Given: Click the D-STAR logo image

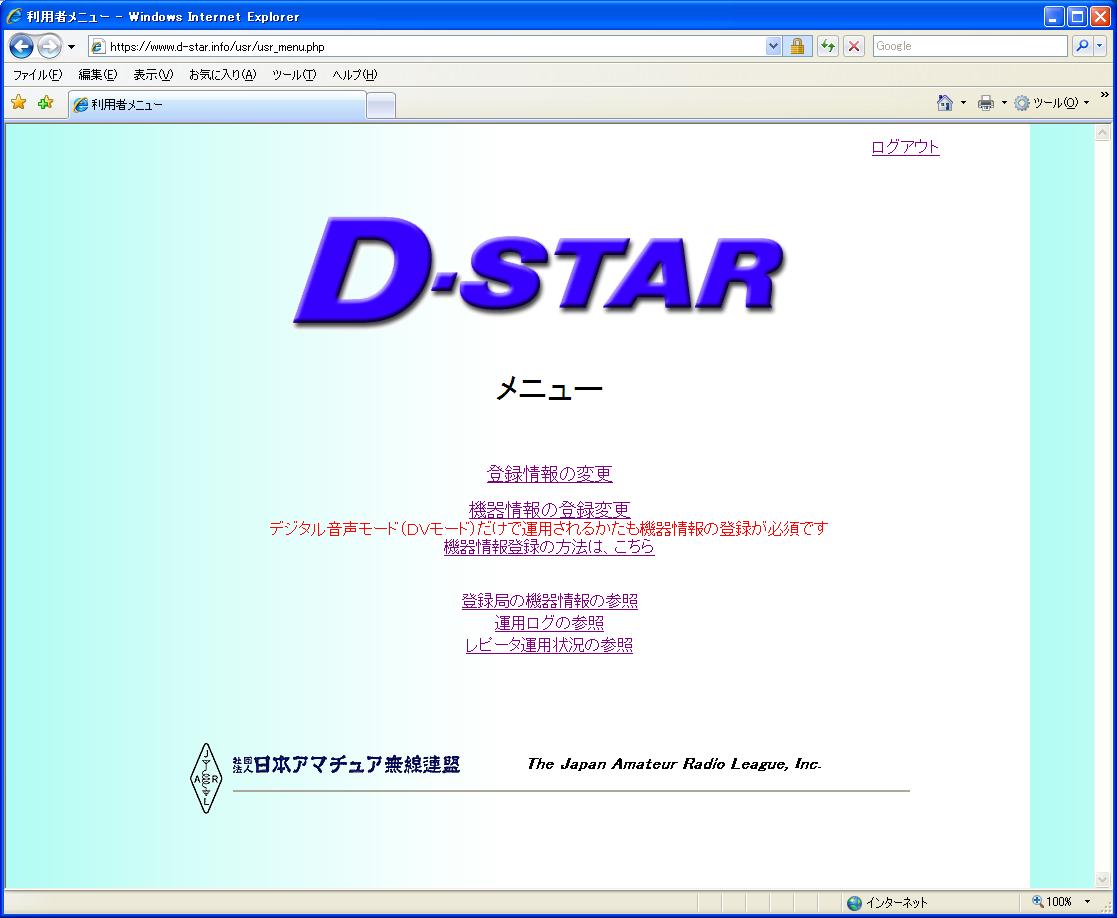Looking at the screenshot, I should [539, 271].
